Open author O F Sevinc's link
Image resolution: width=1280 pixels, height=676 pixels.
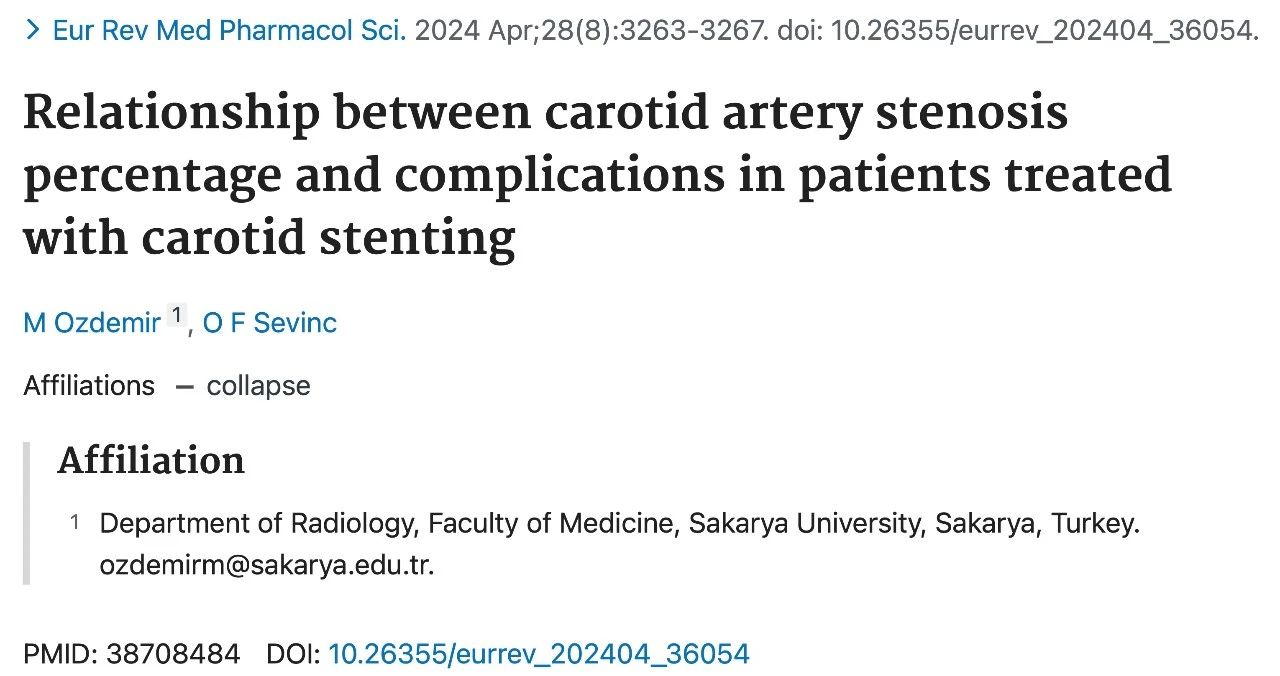click(270, 323)
